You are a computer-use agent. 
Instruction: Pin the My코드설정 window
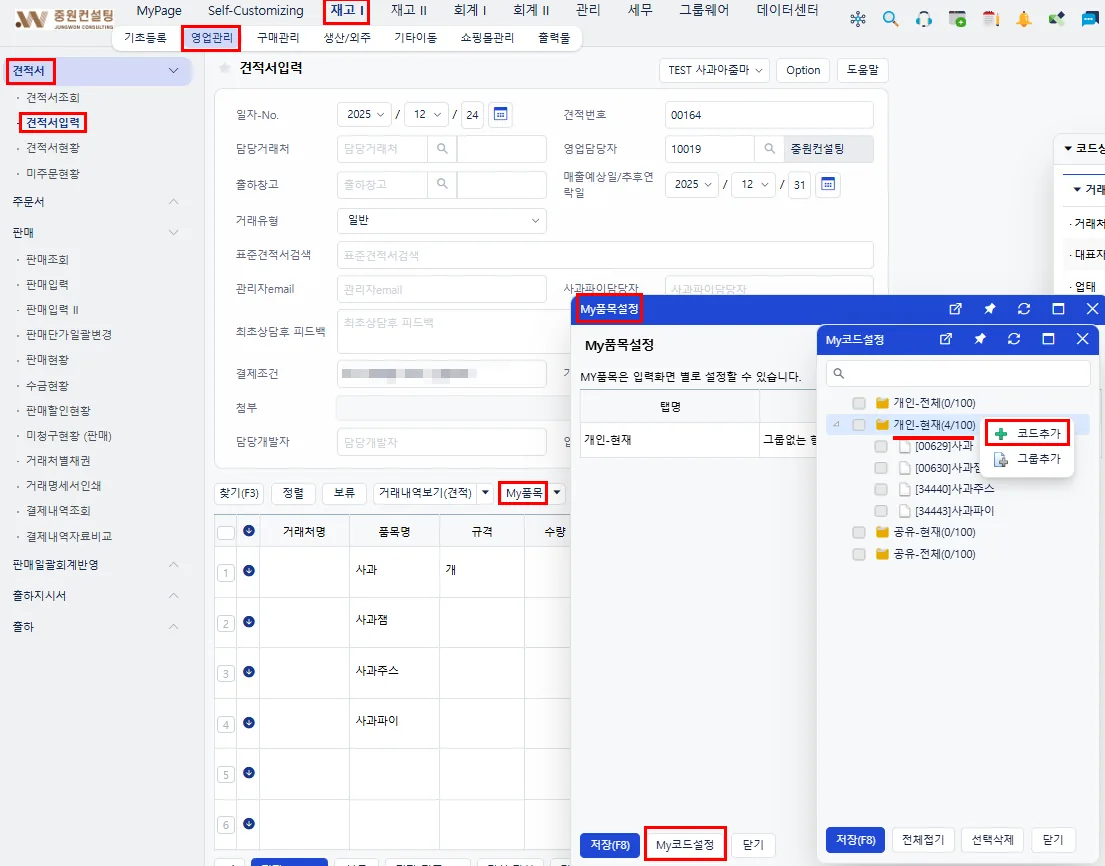980,339
